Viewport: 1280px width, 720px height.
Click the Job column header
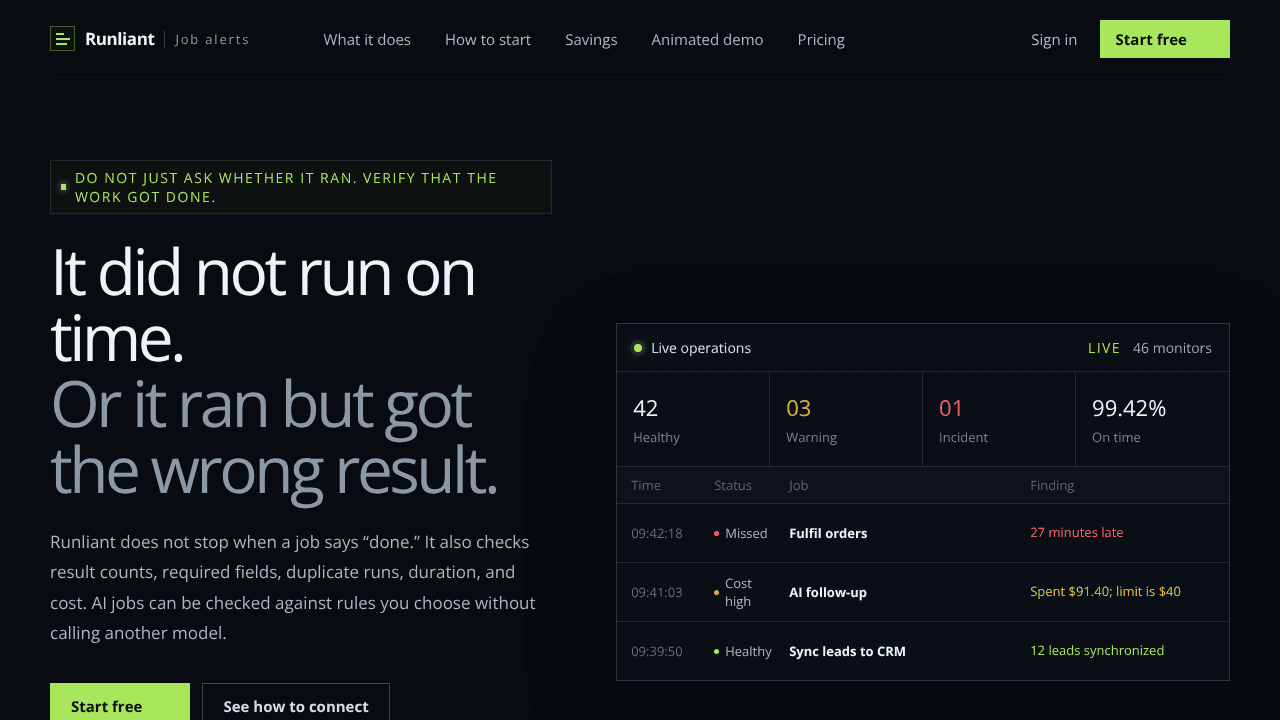coord(798,485)
